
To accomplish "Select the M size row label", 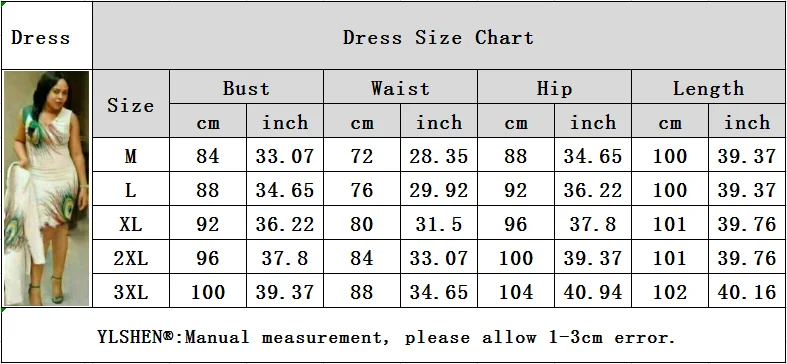I will click(130, 157).
